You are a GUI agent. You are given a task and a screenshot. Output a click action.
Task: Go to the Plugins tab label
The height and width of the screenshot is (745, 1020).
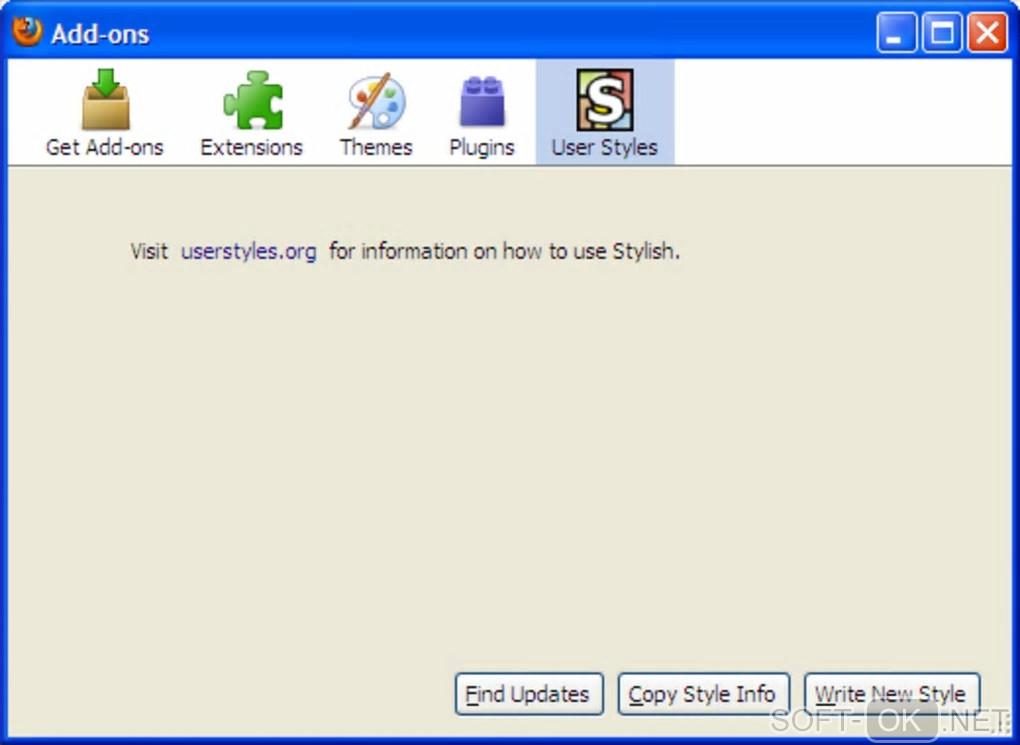(482, 148)
